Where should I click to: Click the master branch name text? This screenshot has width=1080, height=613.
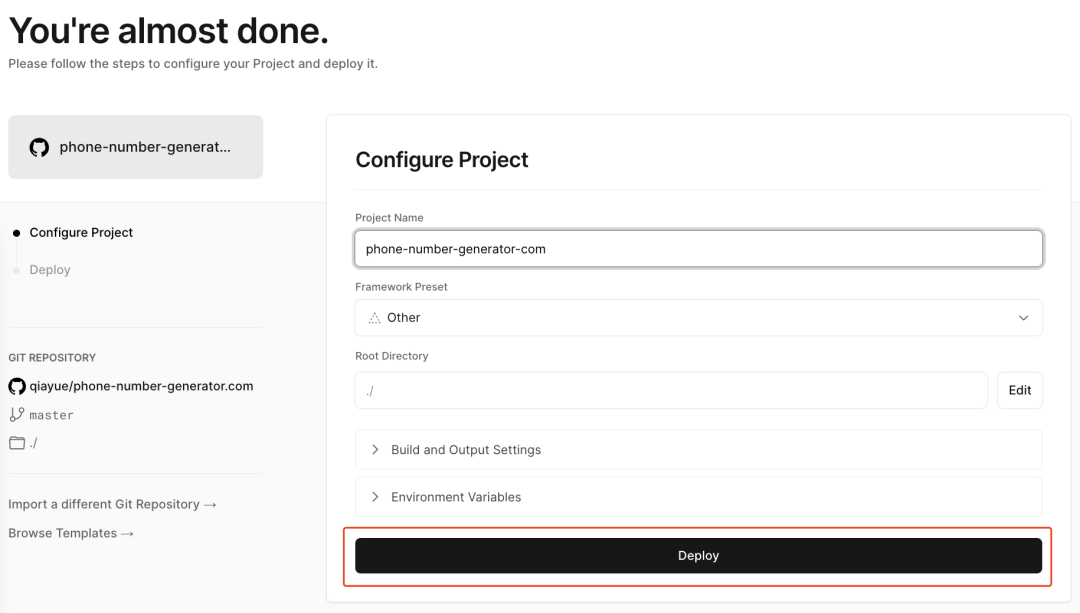point(51,415)
